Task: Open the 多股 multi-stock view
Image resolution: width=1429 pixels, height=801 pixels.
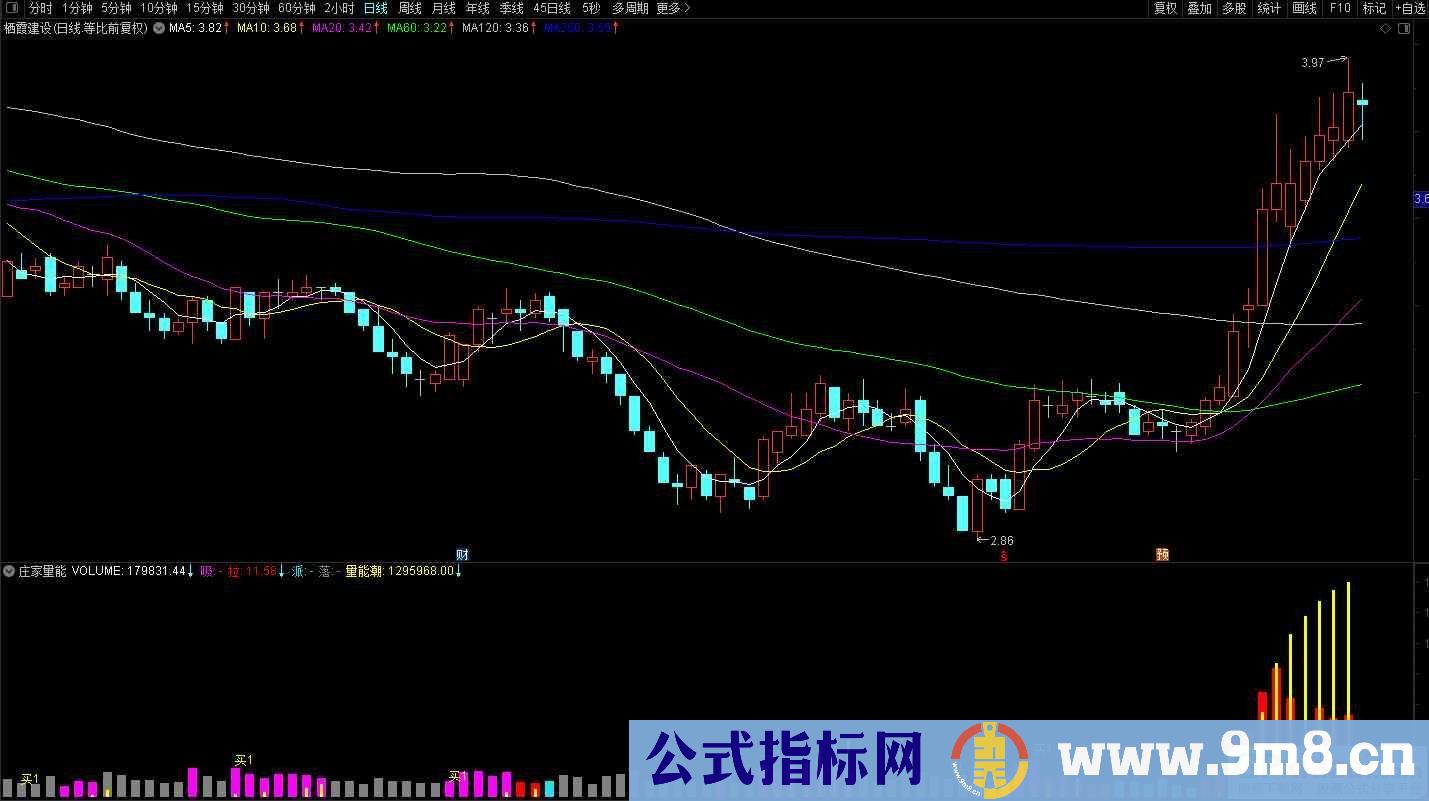Action: coord(1234,8)
